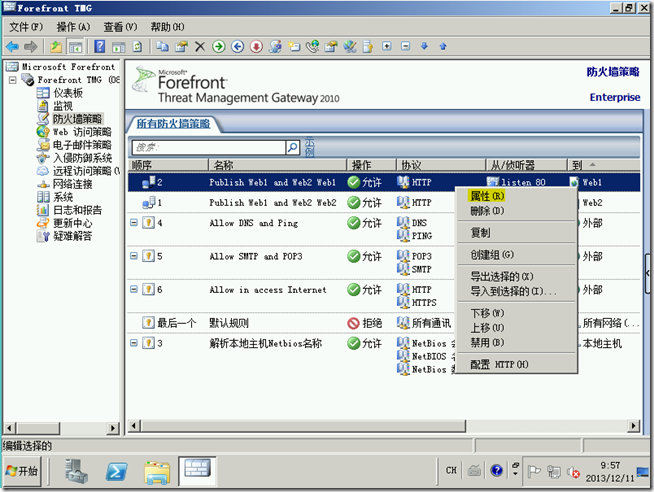Open 更新中心 tree node
Screen dimensions: 654x492
(73, 223)
